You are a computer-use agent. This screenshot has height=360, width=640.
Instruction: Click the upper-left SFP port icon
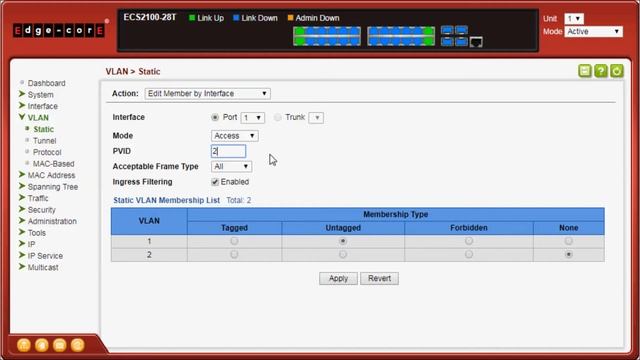click(447, 30)
